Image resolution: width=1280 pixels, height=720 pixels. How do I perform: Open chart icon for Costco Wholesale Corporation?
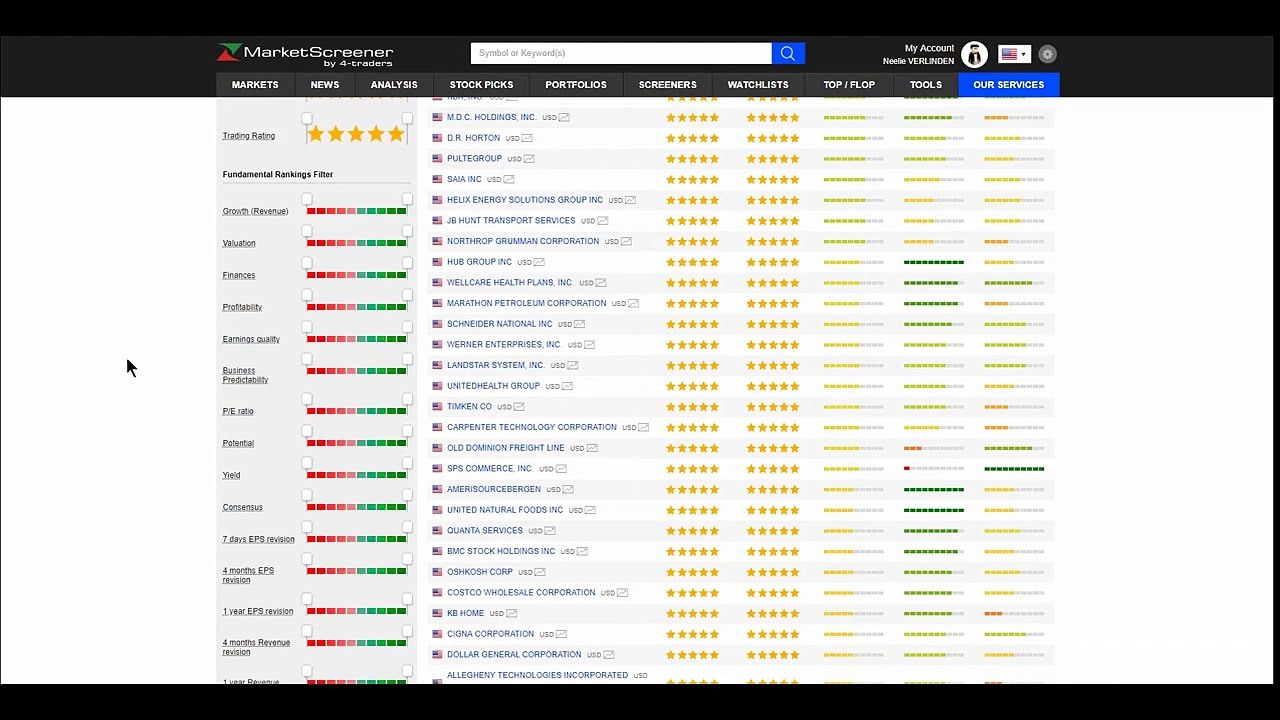click(x=622, y=593)
